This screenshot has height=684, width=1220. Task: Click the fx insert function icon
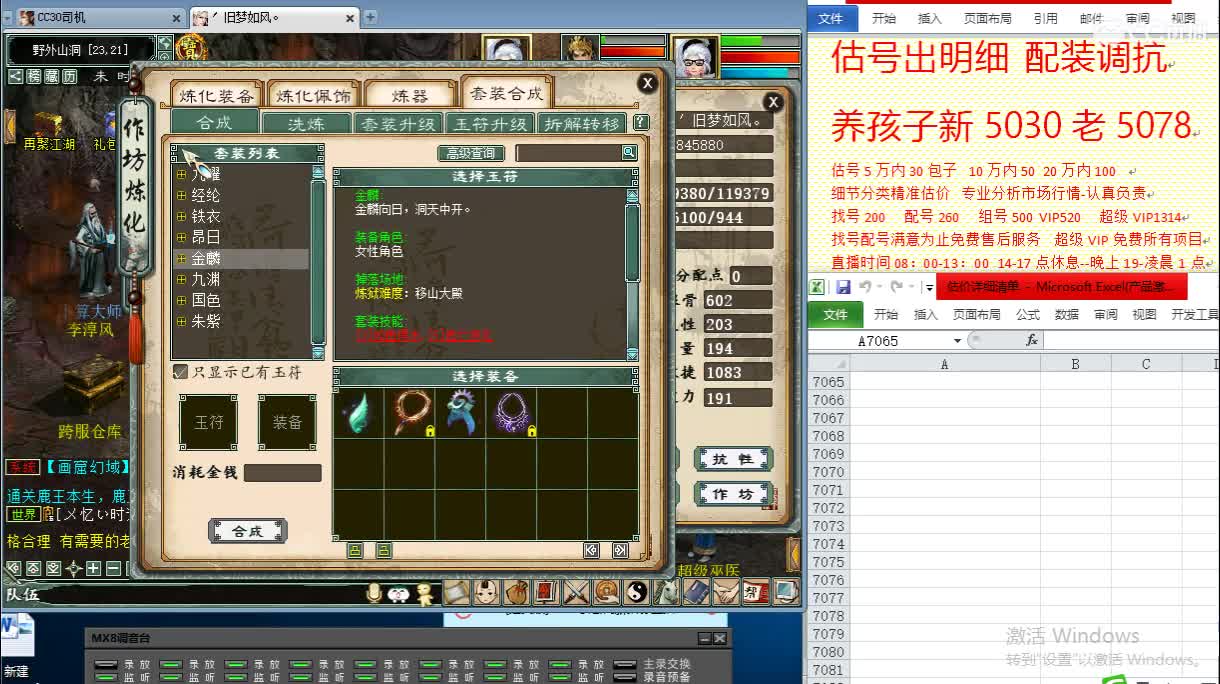pyautogui.click(x=1032, y=340)
